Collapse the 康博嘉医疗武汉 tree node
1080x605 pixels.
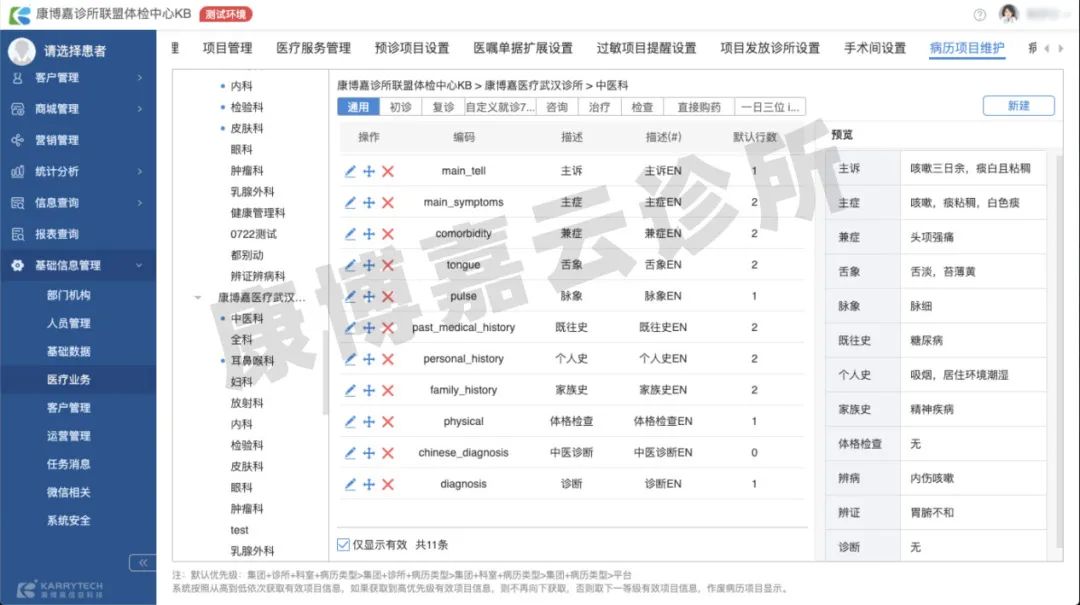pos(197,298)
